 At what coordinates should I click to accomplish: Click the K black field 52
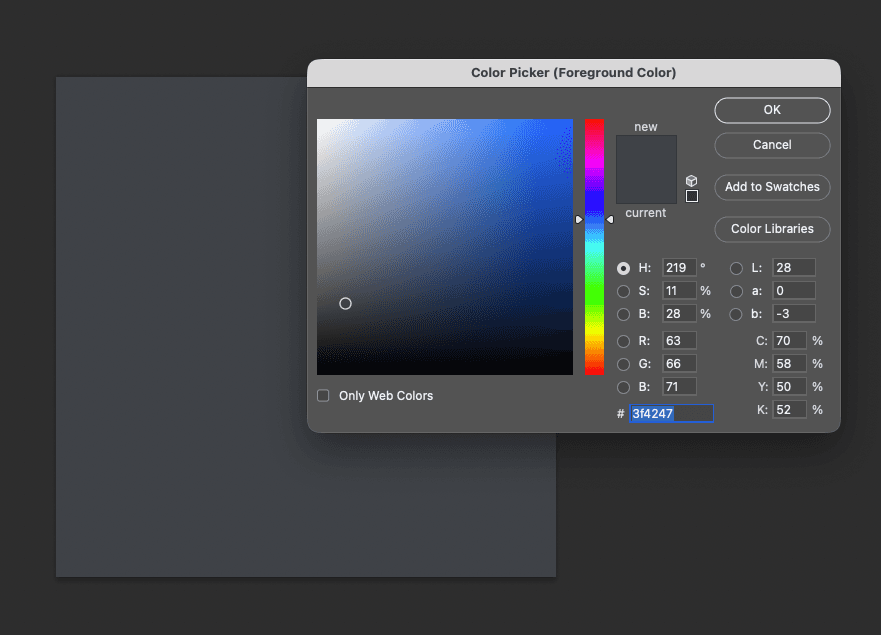click(789, 410)
